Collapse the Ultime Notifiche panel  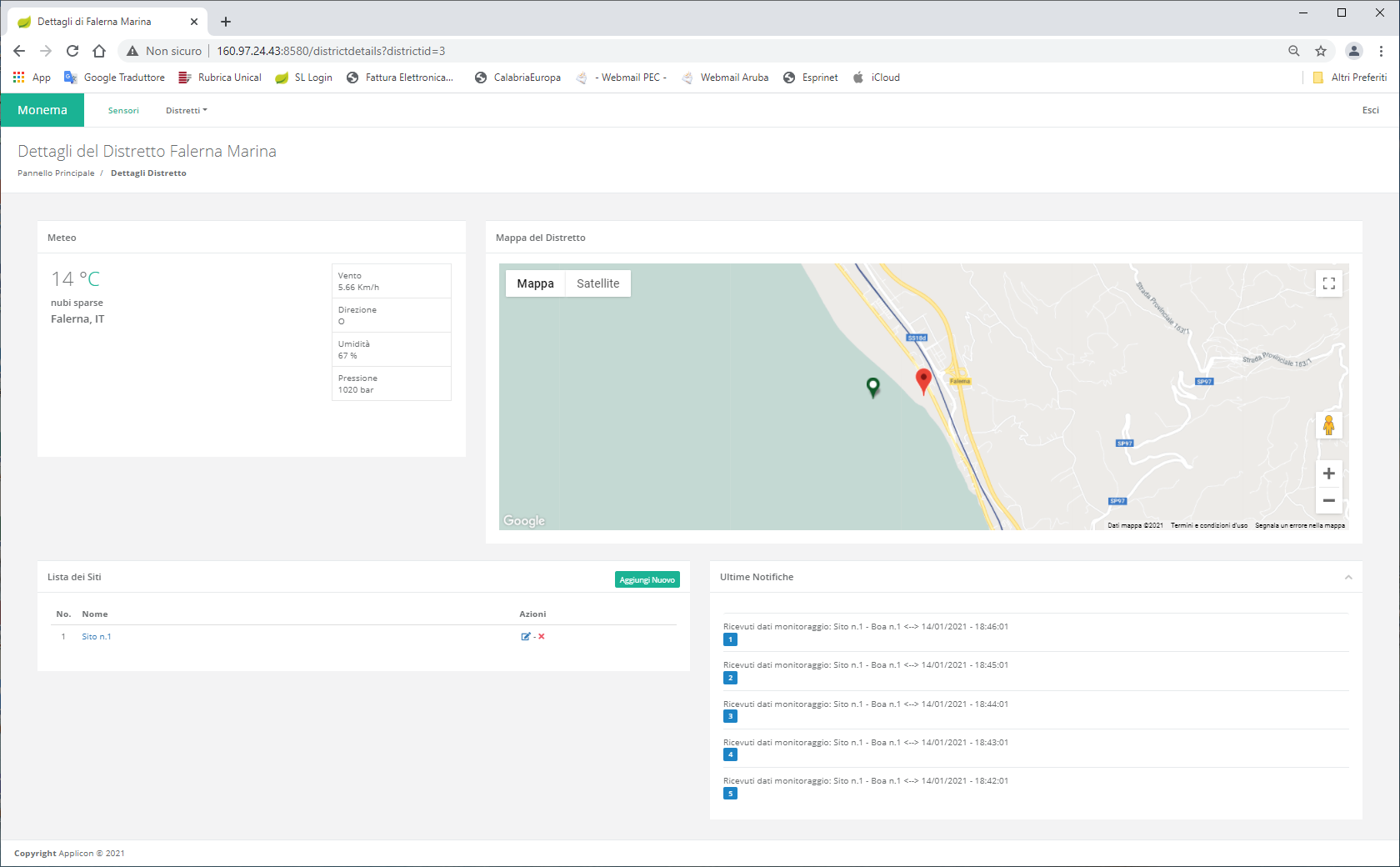pos(1347,578)
